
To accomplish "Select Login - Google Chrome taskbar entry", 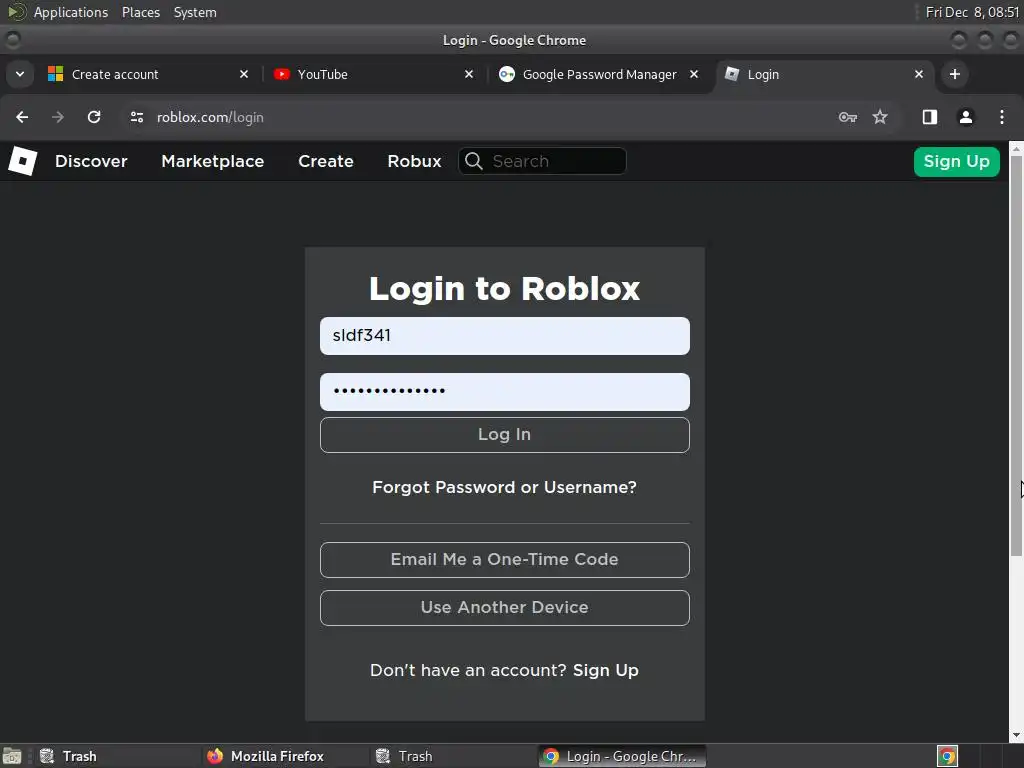I will pyautogui.click(x=622, y=756).
